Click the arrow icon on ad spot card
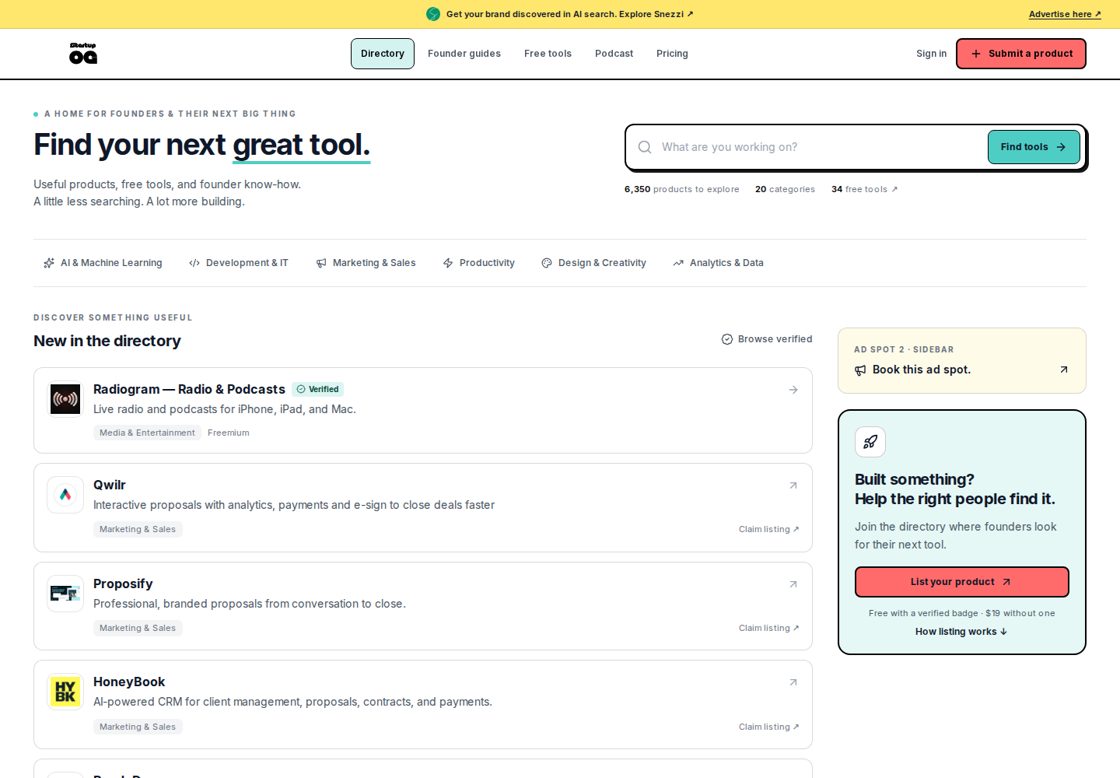 1064,369
